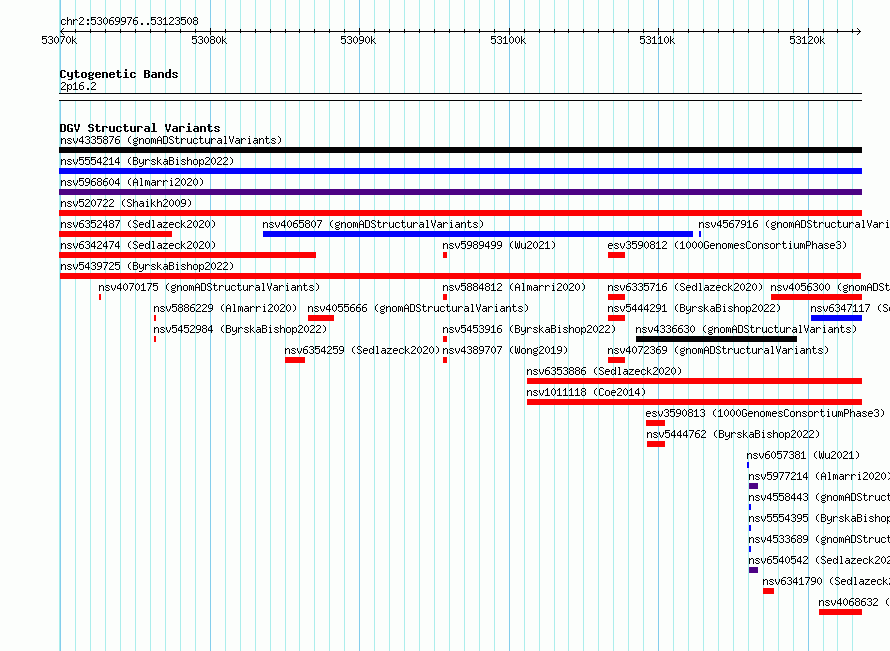Select the nsv6354259 red bar
Viewport: 890px width, 651px height.
[295, 360]
